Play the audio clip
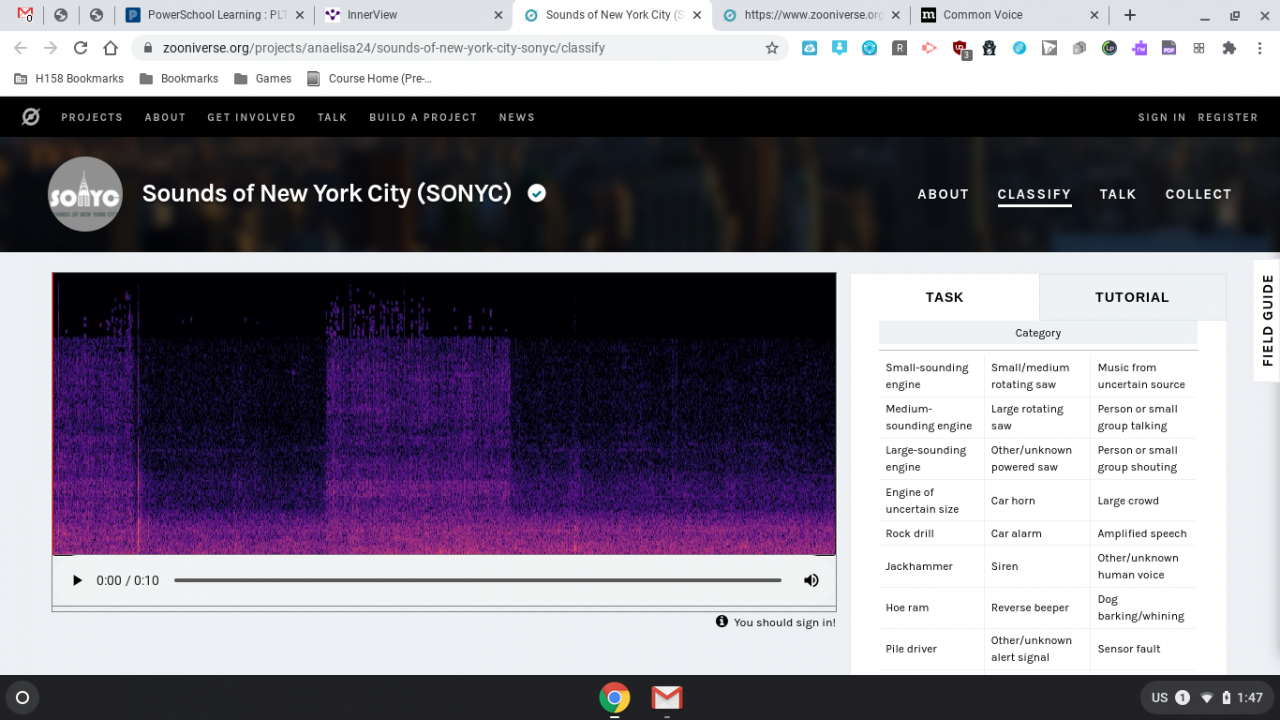Screen dimensions: 1280x720 [x=77, y=580]
